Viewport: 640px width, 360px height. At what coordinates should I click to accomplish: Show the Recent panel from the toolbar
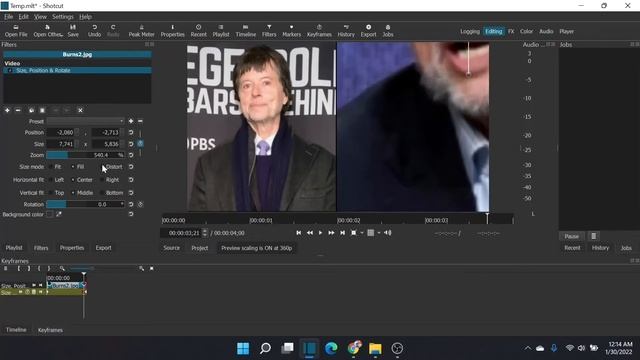click(198, 31)
